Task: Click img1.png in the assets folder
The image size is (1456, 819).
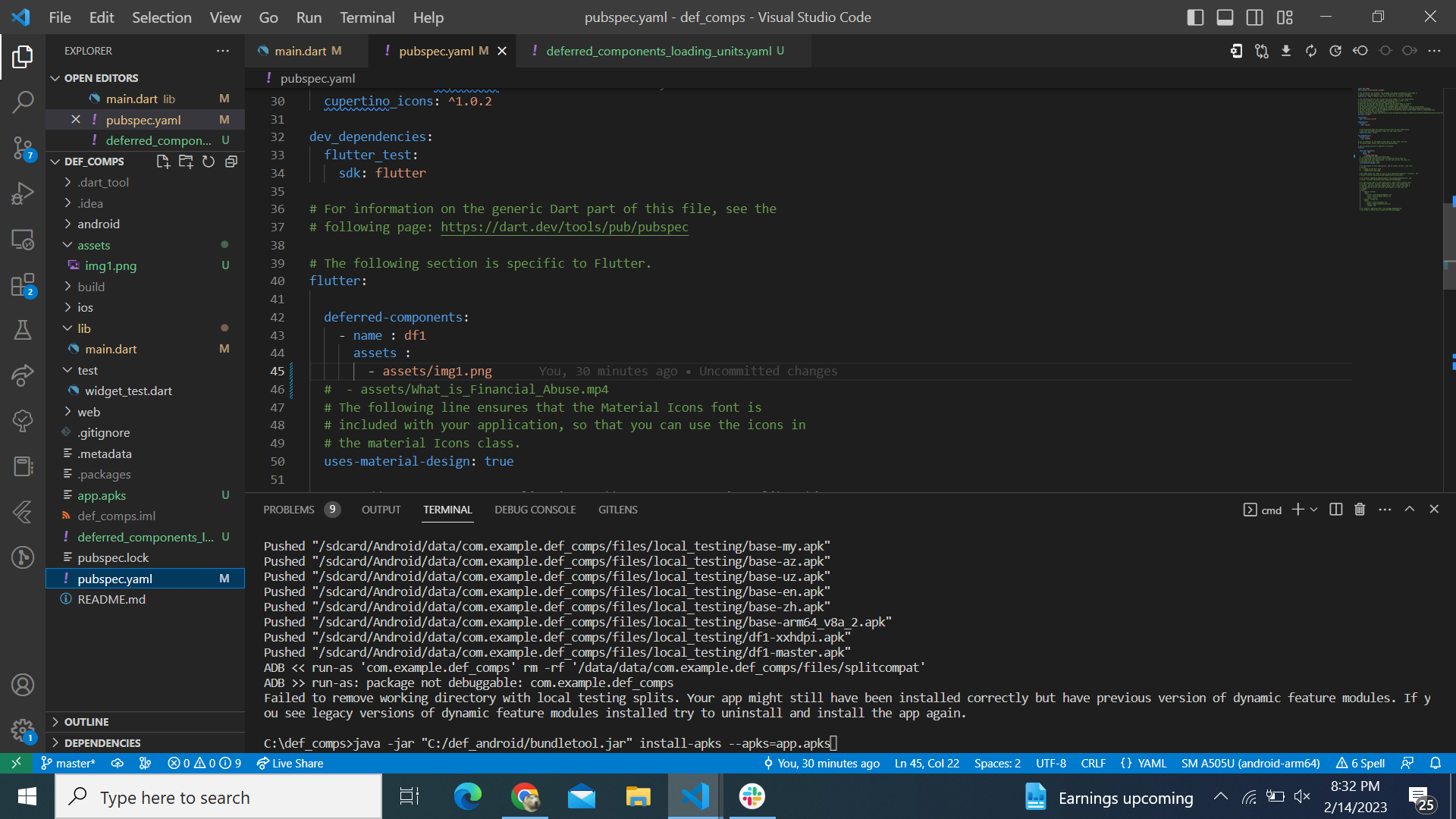Action: coord(111,265)
